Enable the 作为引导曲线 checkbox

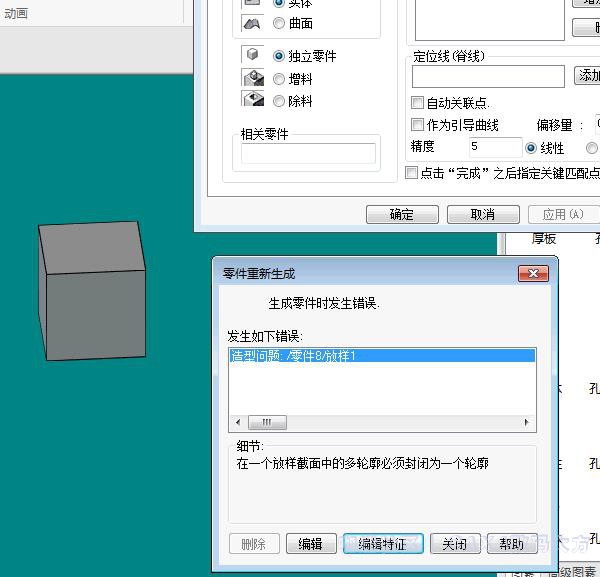point(417,124)
